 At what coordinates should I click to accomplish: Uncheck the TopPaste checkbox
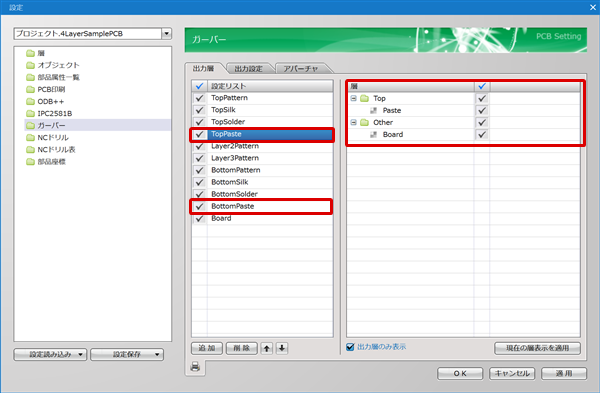click(x=199, y=134)
